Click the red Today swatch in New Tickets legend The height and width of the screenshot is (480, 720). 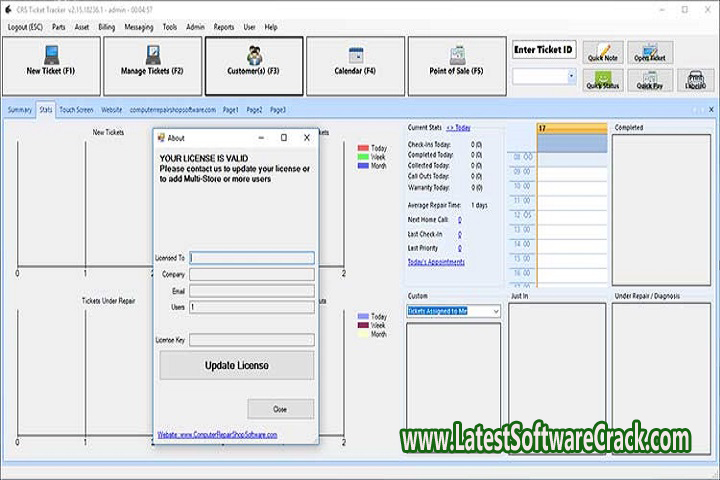(363, 148)
